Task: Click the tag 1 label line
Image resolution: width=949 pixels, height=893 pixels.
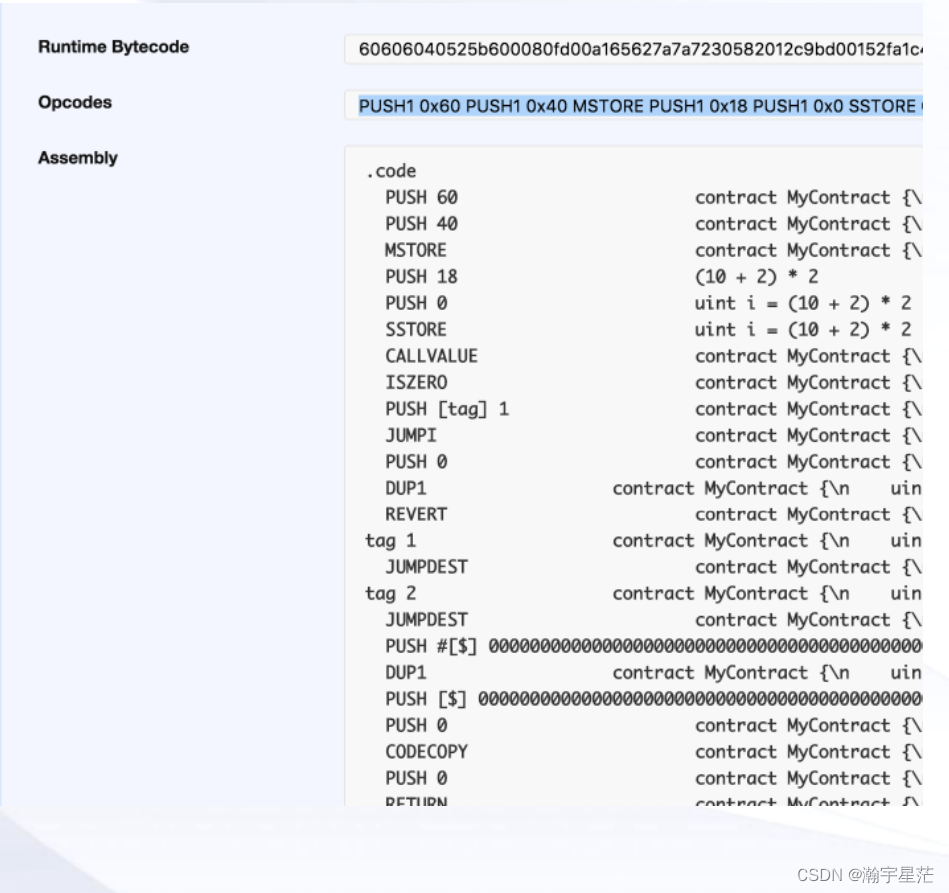Action: (390, 541)
